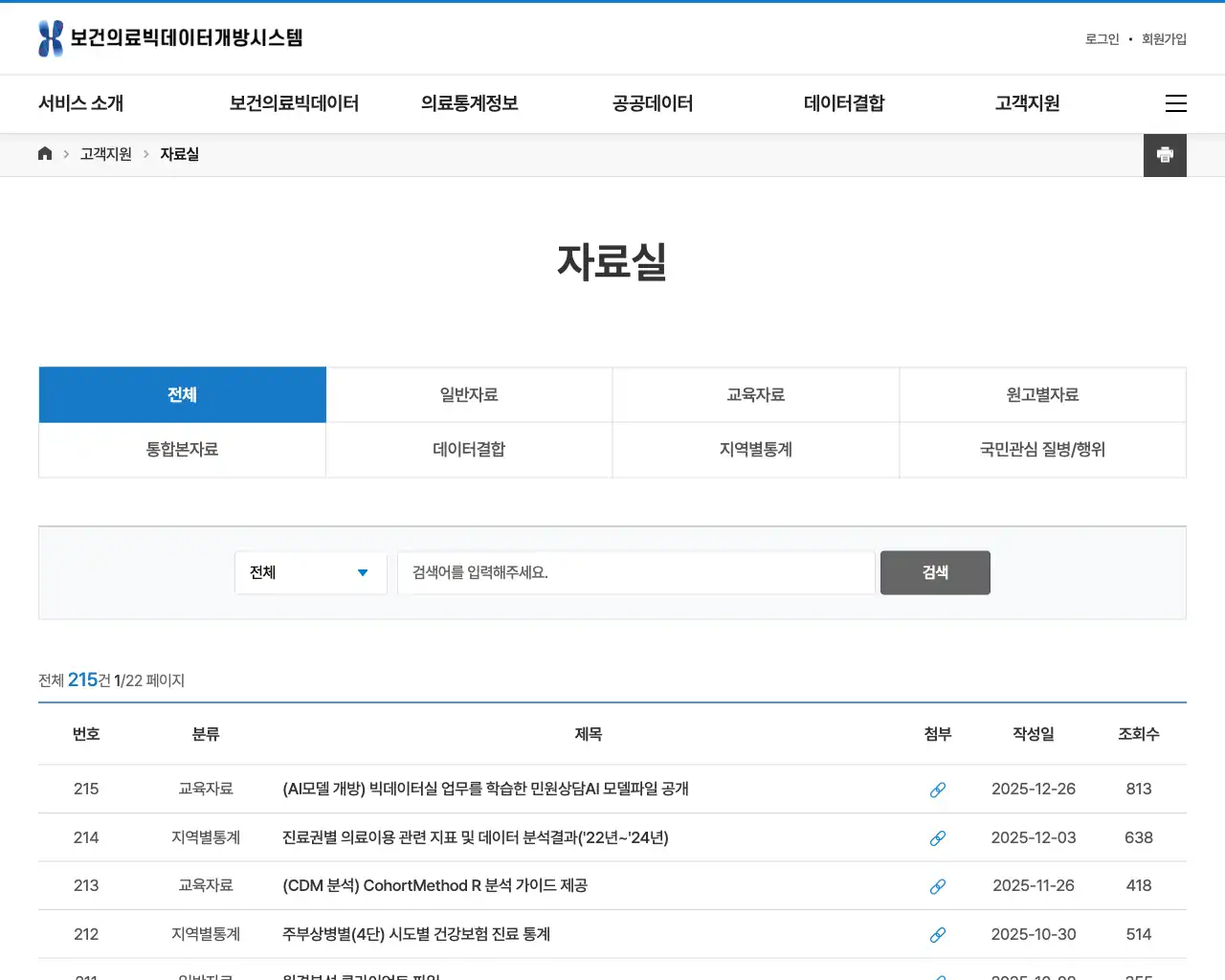The width and height of the screenshot is (1225, 980).
Task: Click the 회원가입 link
Action: coord(1164,39)
